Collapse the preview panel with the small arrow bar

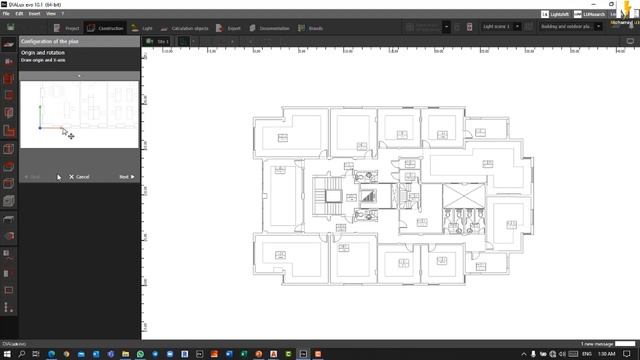tap(79, 76)
